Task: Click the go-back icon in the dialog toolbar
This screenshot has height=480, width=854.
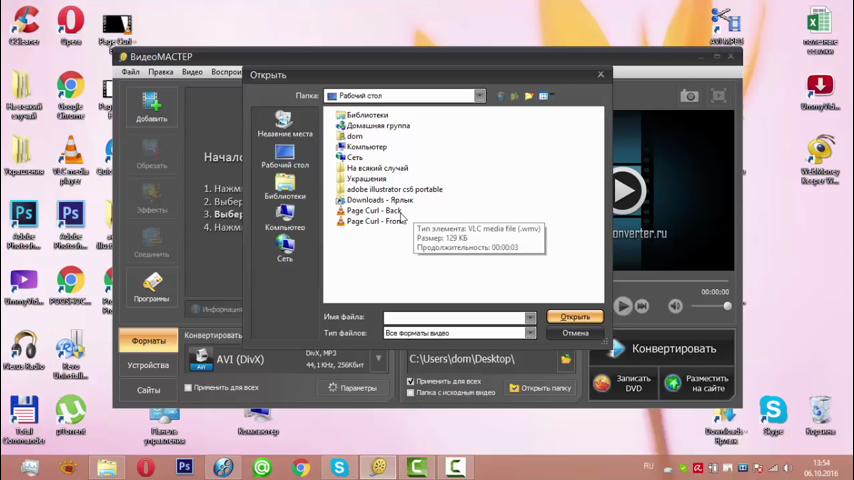Action: click(501, 96)
